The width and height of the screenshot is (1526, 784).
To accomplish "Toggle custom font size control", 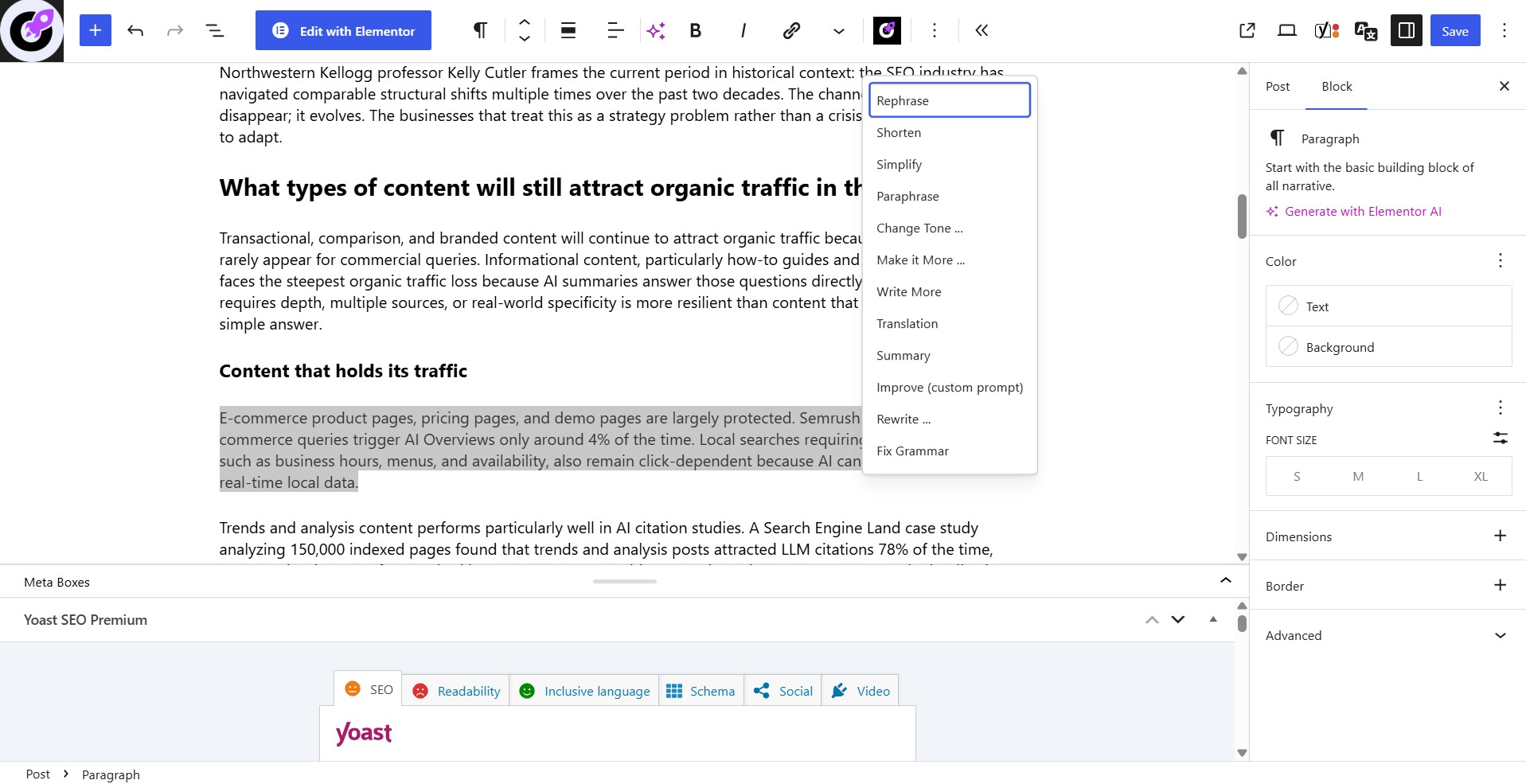I will [1500, 439].
